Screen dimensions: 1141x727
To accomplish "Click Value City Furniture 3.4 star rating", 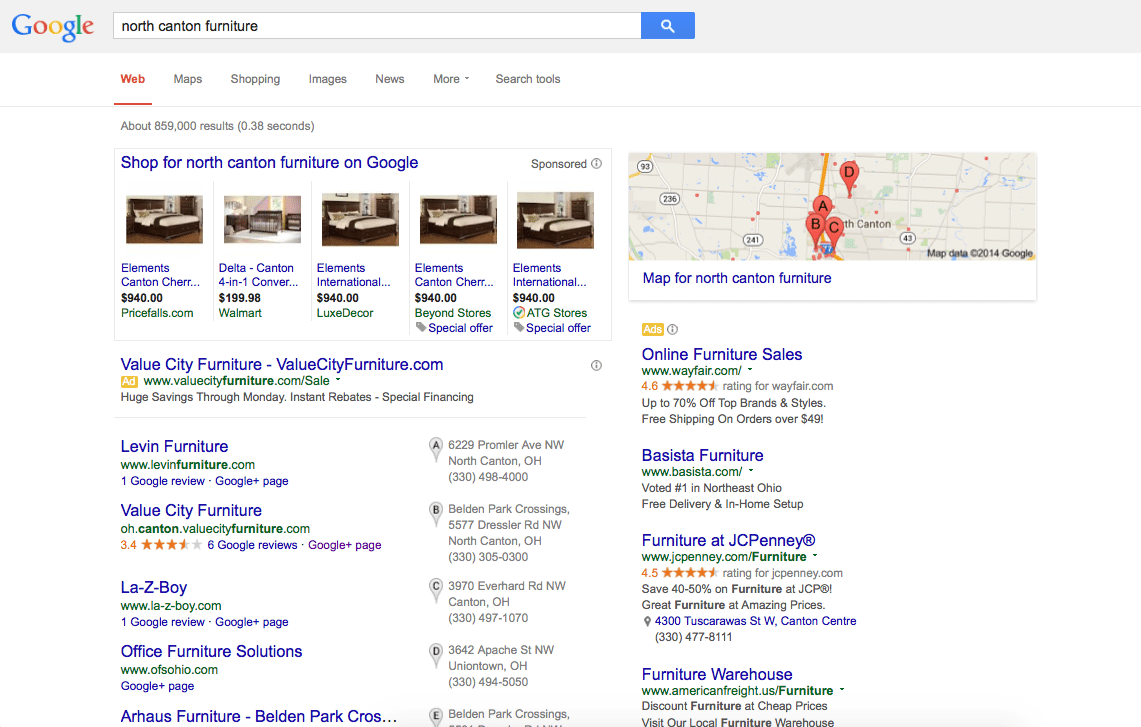I will (171, 545).
